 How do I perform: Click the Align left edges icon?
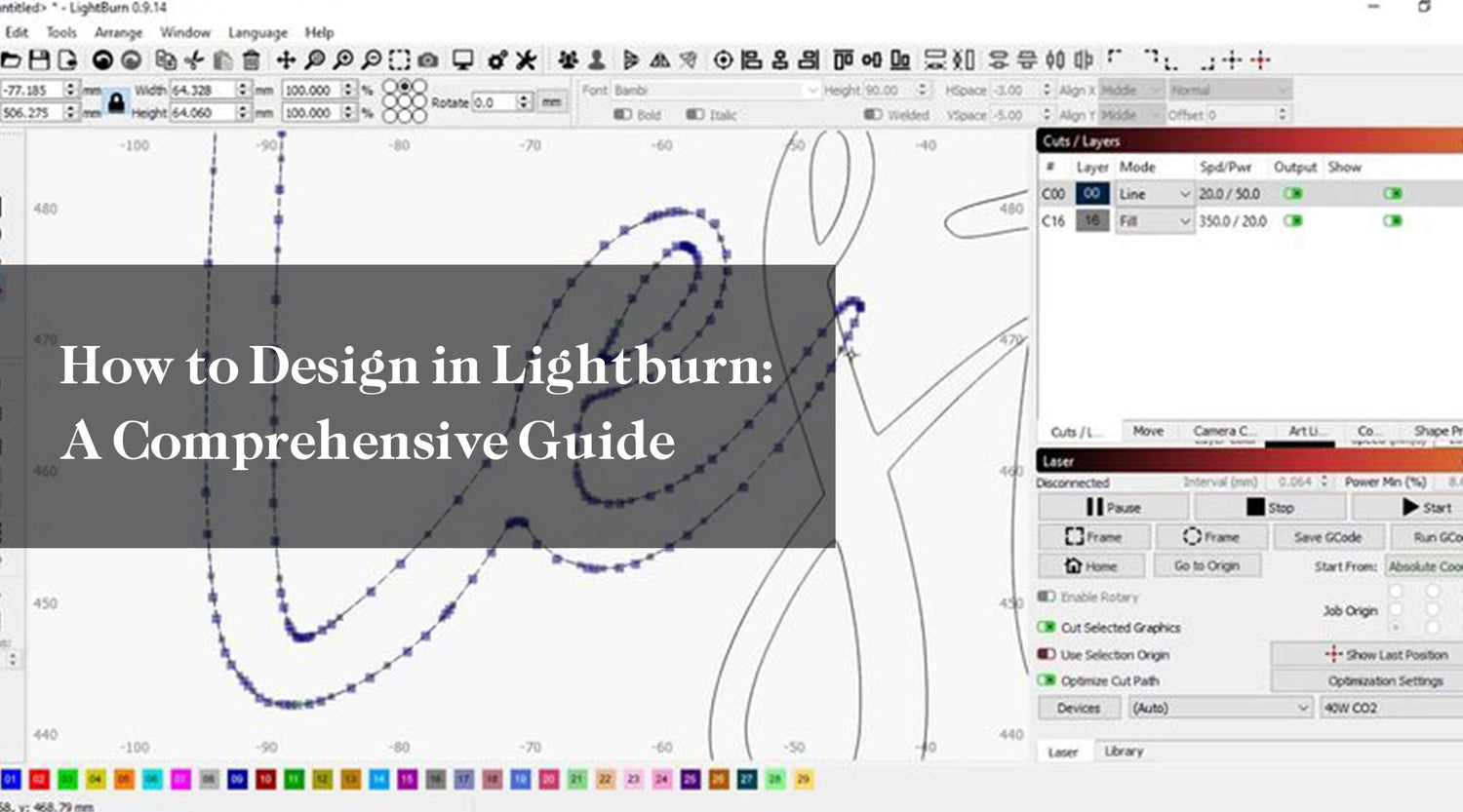pos(751,60)
